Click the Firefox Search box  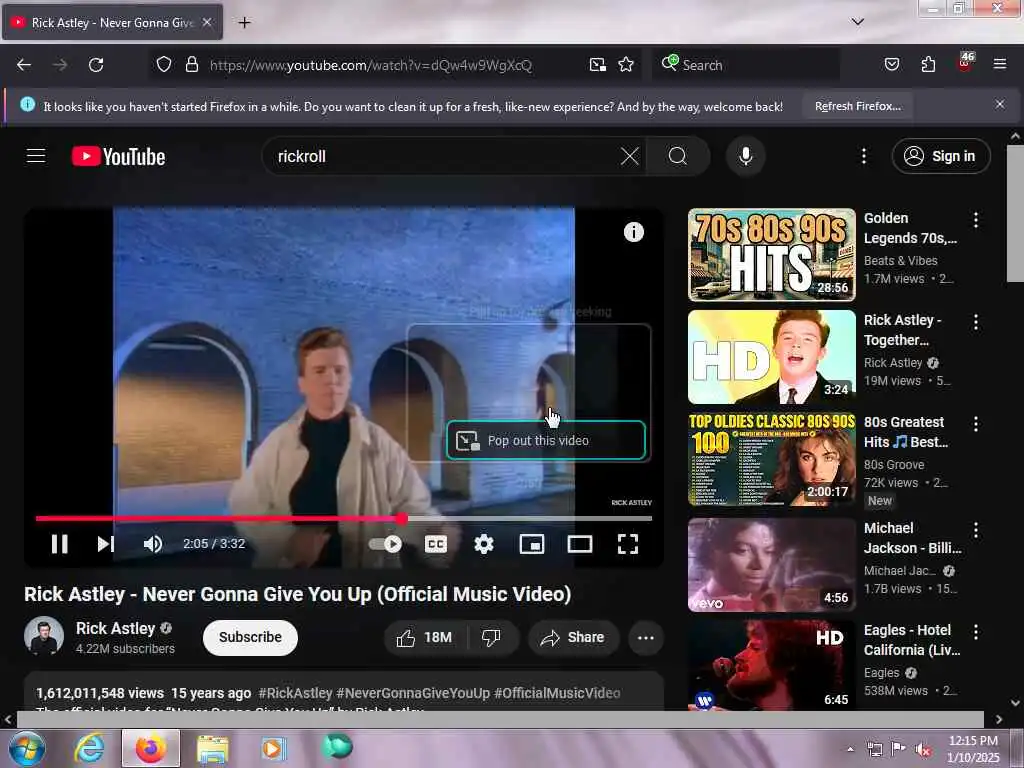click(746, 65)
